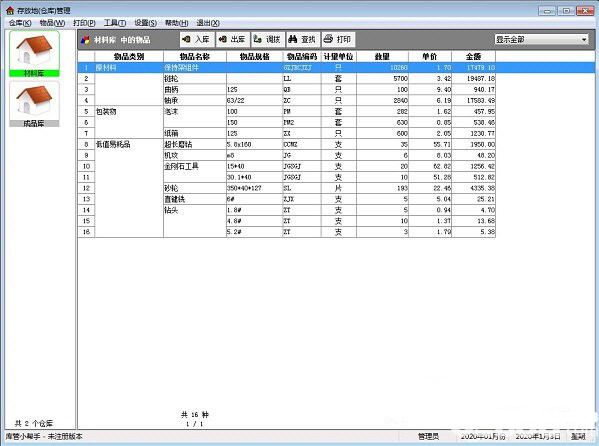Select the 砂轮 item row
Screen dimensions: 599x446
pos(287,188)
